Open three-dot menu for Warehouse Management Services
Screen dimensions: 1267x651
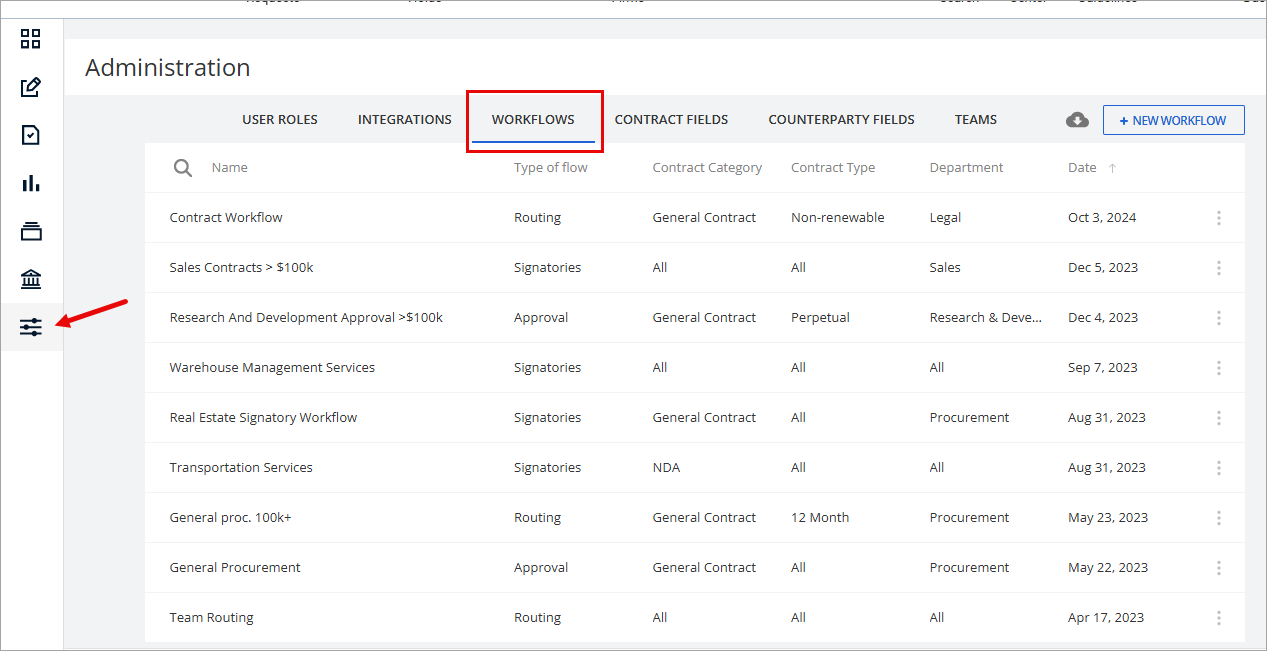coord(1218,368)
